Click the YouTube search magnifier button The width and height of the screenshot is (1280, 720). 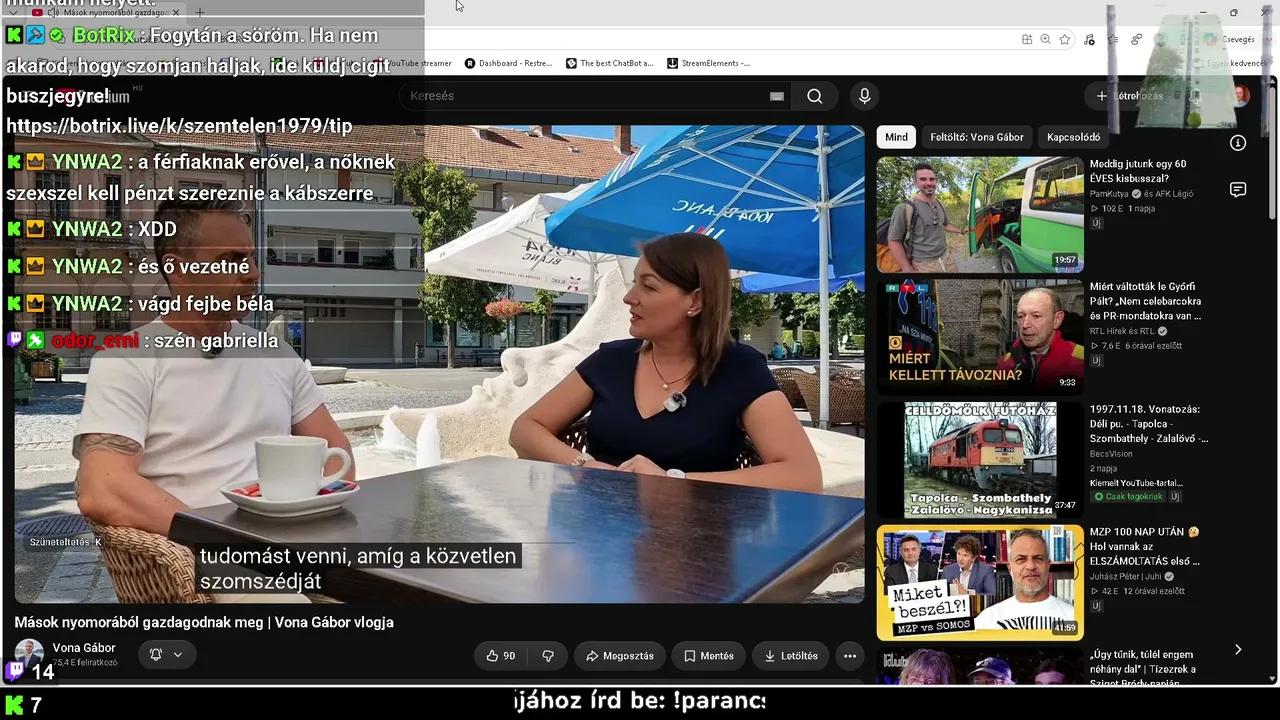pyautogui.click(x=815, y=96)
